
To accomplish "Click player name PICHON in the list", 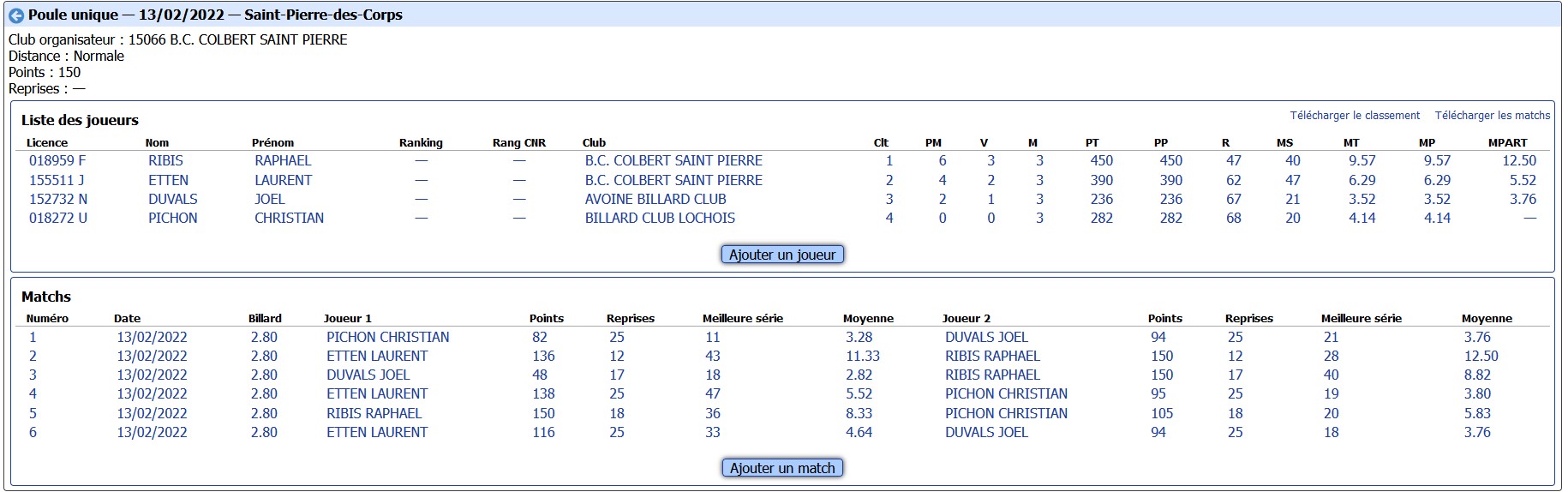I will [x=172, y=218].
